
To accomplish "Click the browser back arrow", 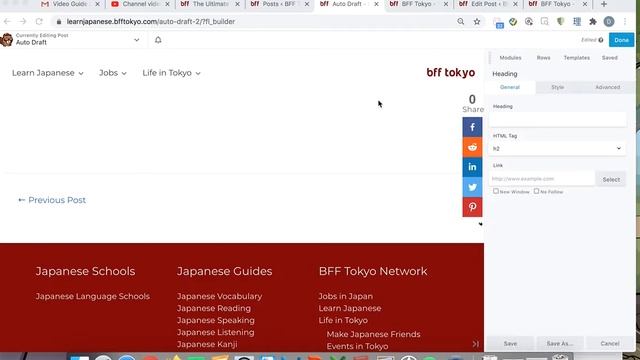I will [x=7, y=21].
